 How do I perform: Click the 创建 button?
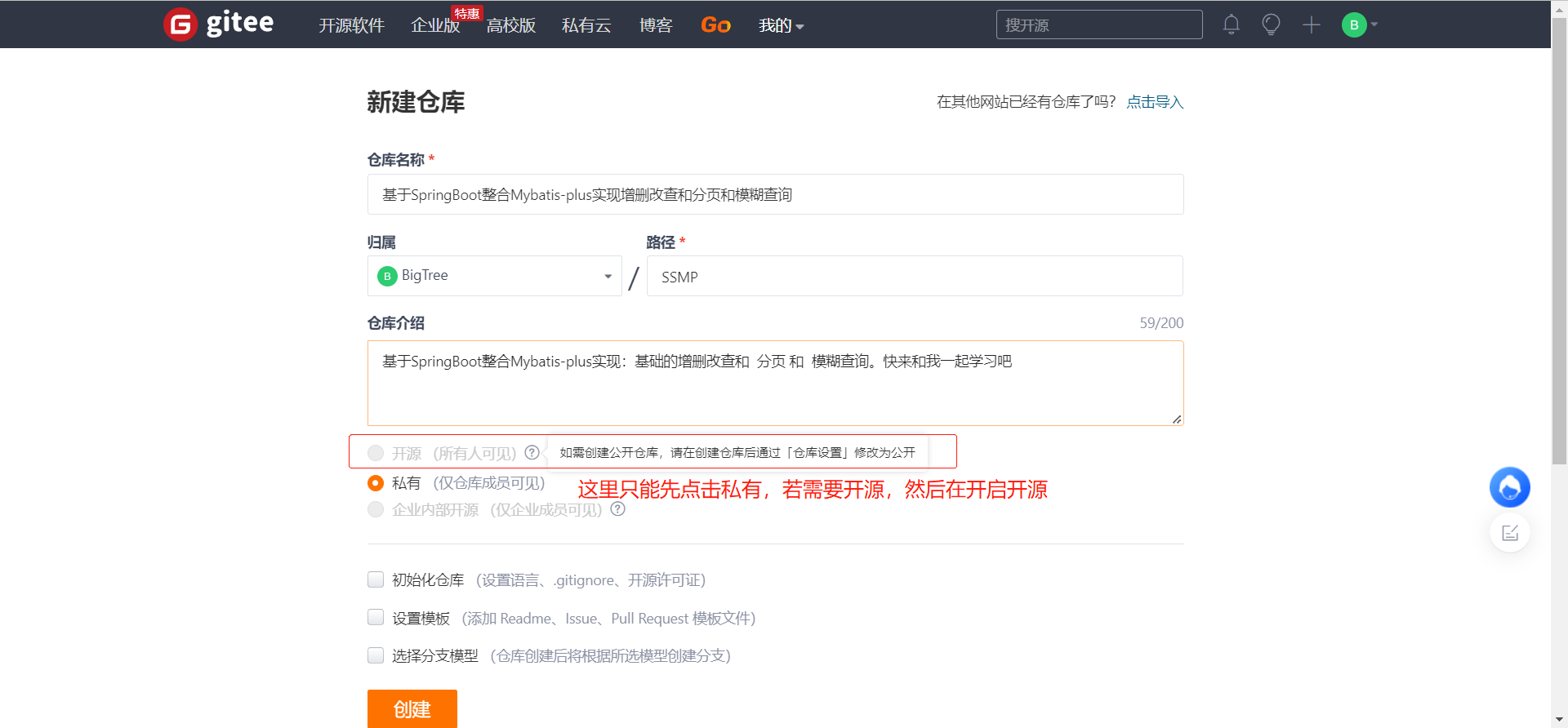click(x=412, y=708)
